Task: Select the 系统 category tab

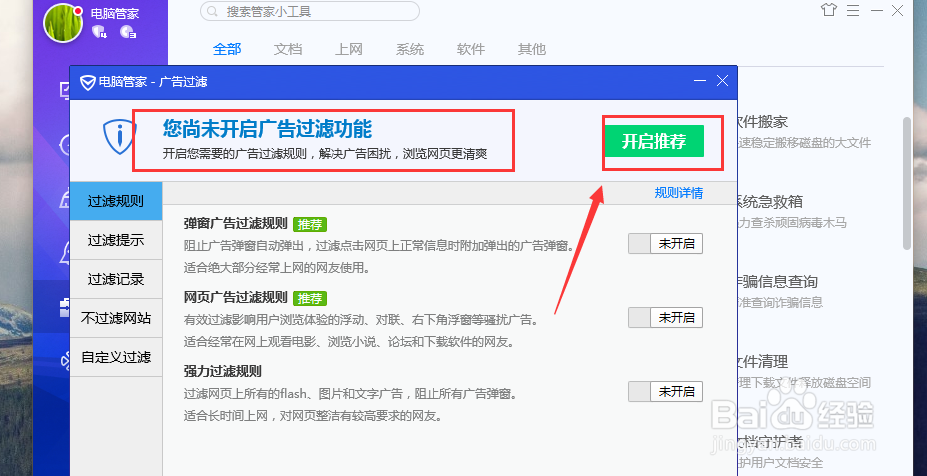Action: 410,49
